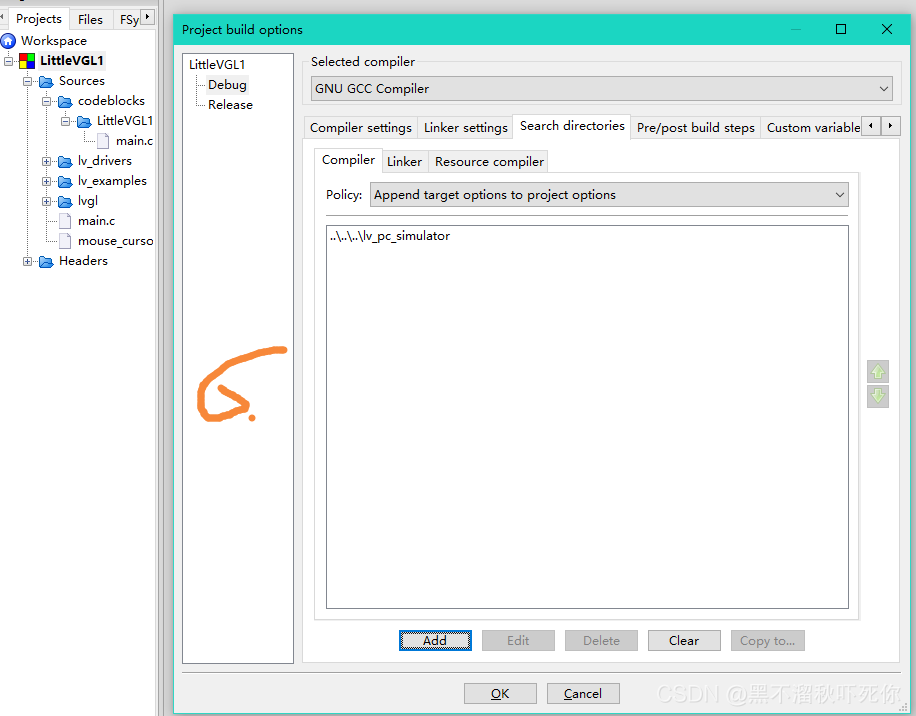The width and height of the screenshot is (916, 716).
Task: Select the Search directories tab
Action: pyautogui.click(x=572, y=126)
